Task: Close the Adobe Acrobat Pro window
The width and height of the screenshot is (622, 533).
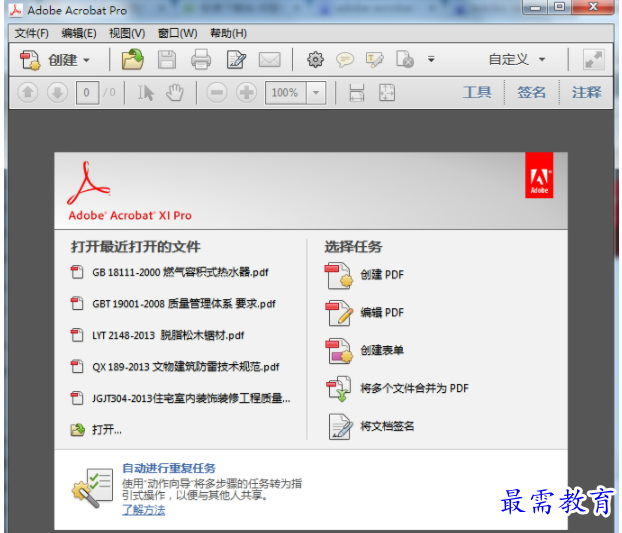Action: [x=593, y=7]
